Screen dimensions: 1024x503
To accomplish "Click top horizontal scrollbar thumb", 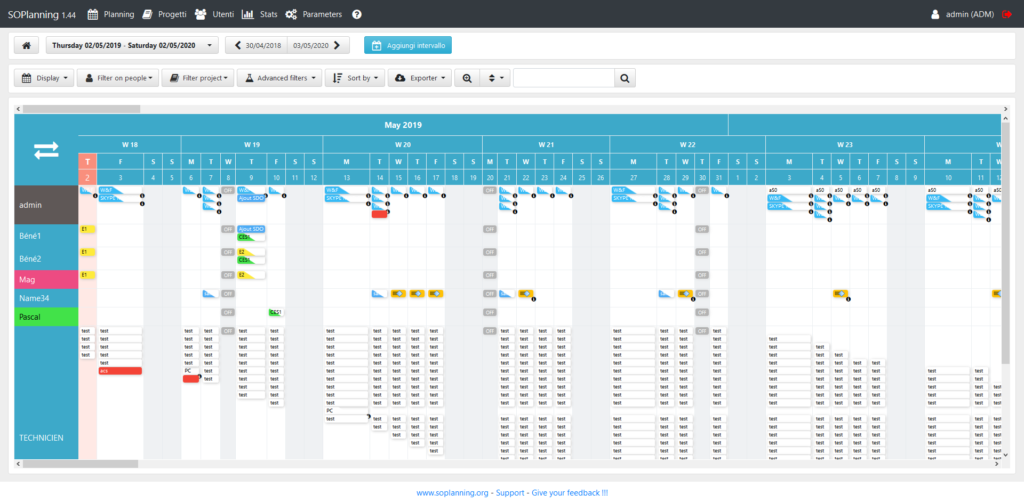I will (82, 109).
